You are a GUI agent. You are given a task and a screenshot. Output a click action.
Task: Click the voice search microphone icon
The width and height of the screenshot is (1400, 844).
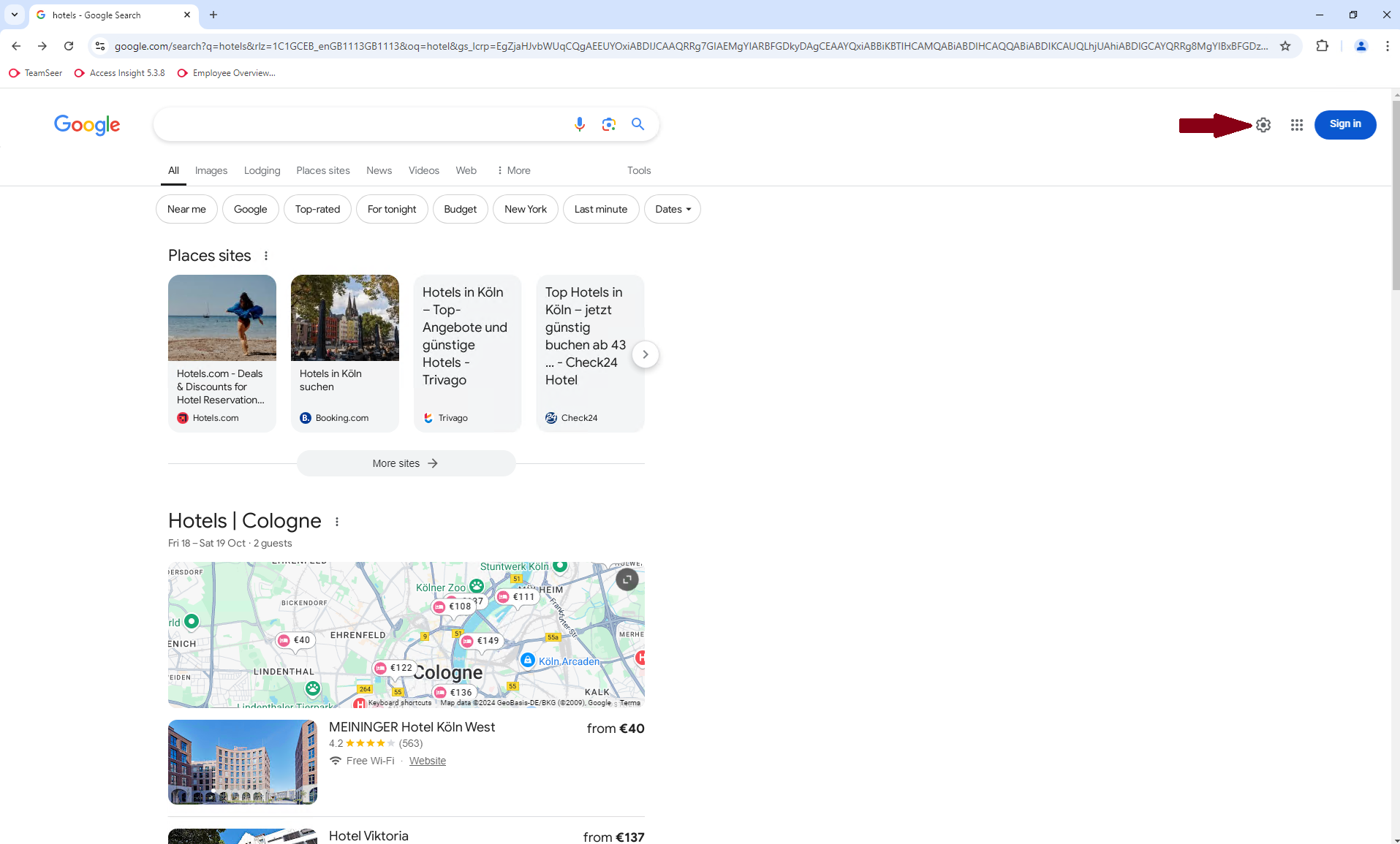coord(579,124)
